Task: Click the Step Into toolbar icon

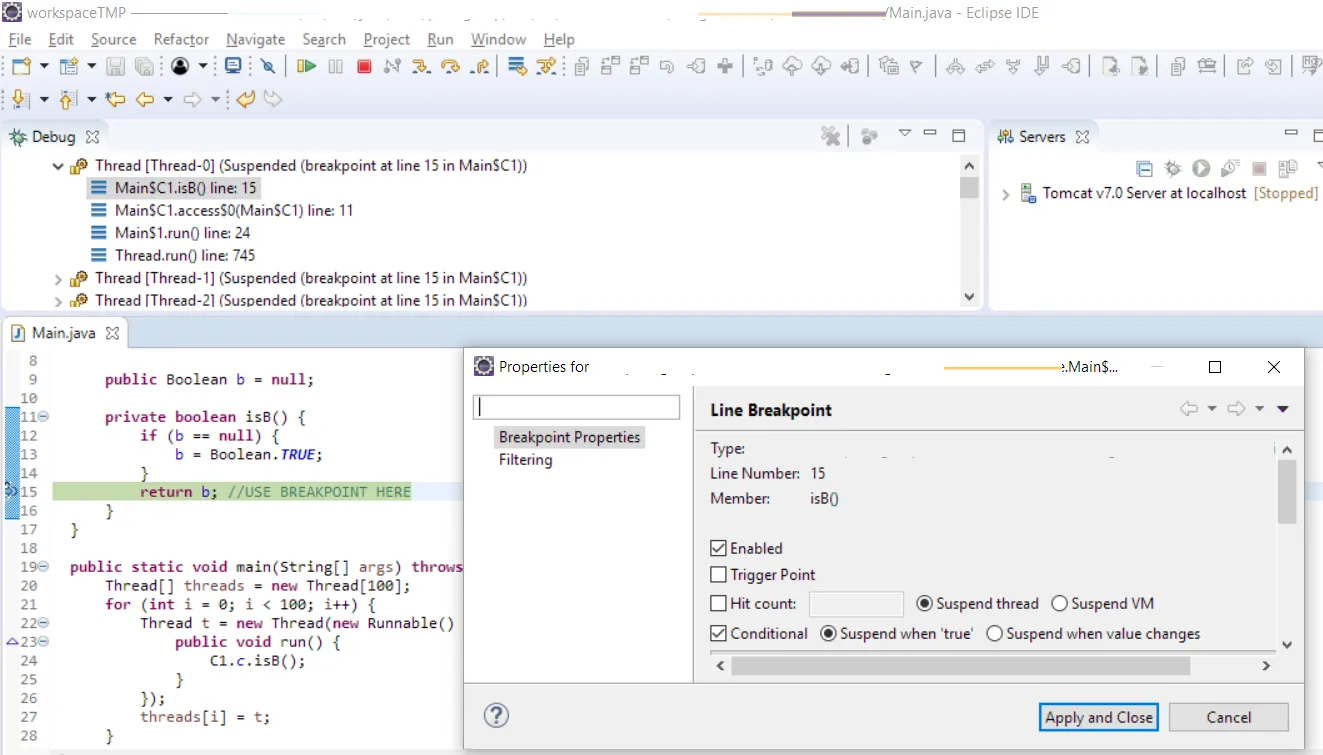Action: [421, 67]
